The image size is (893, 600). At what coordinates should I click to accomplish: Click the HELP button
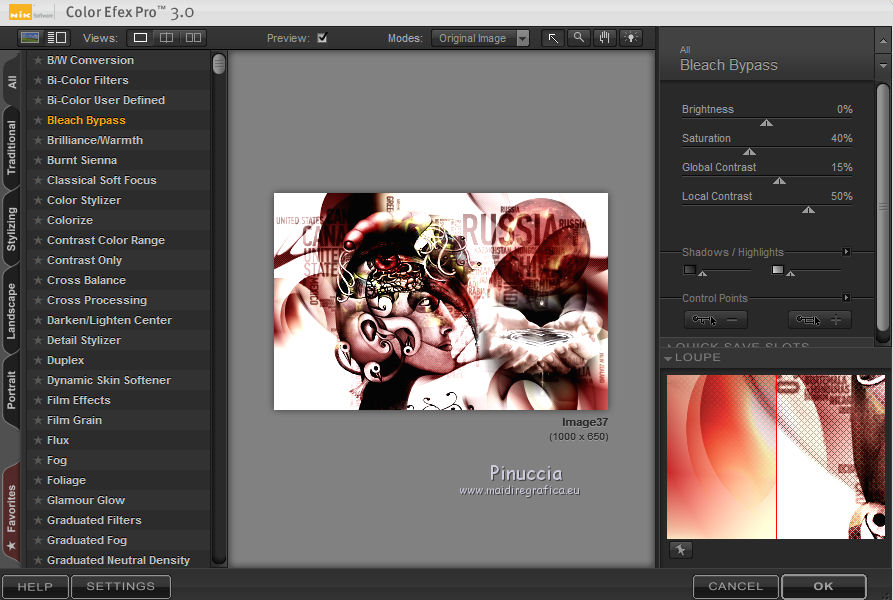(x=35, y=586)
